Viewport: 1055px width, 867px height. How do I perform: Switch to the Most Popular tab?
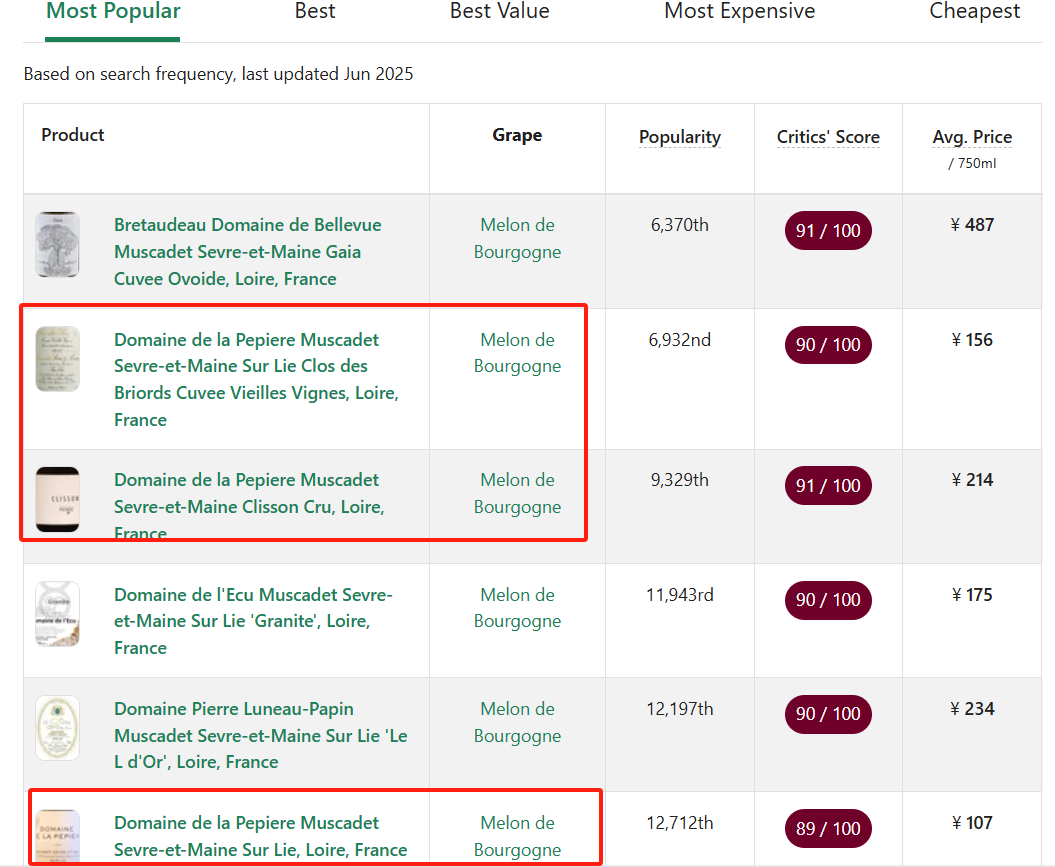[x=113, y=12]
